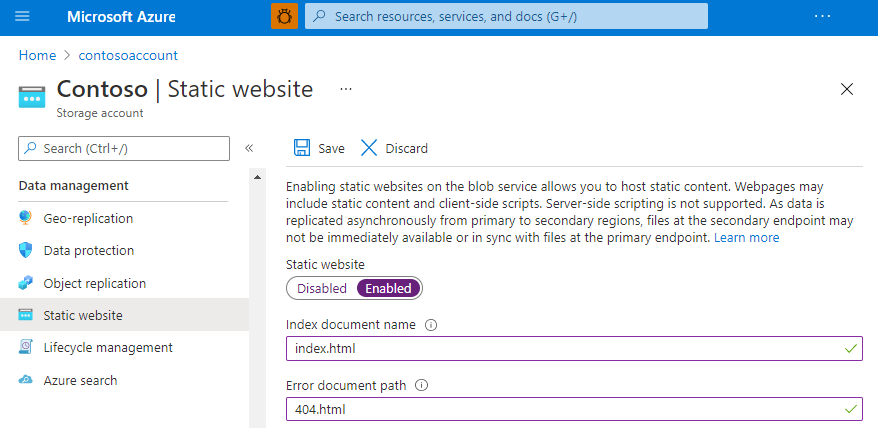This screenshot has width=878, height=428.
Task: Click the Lifecycle management icon
Action: pos(26,347)
